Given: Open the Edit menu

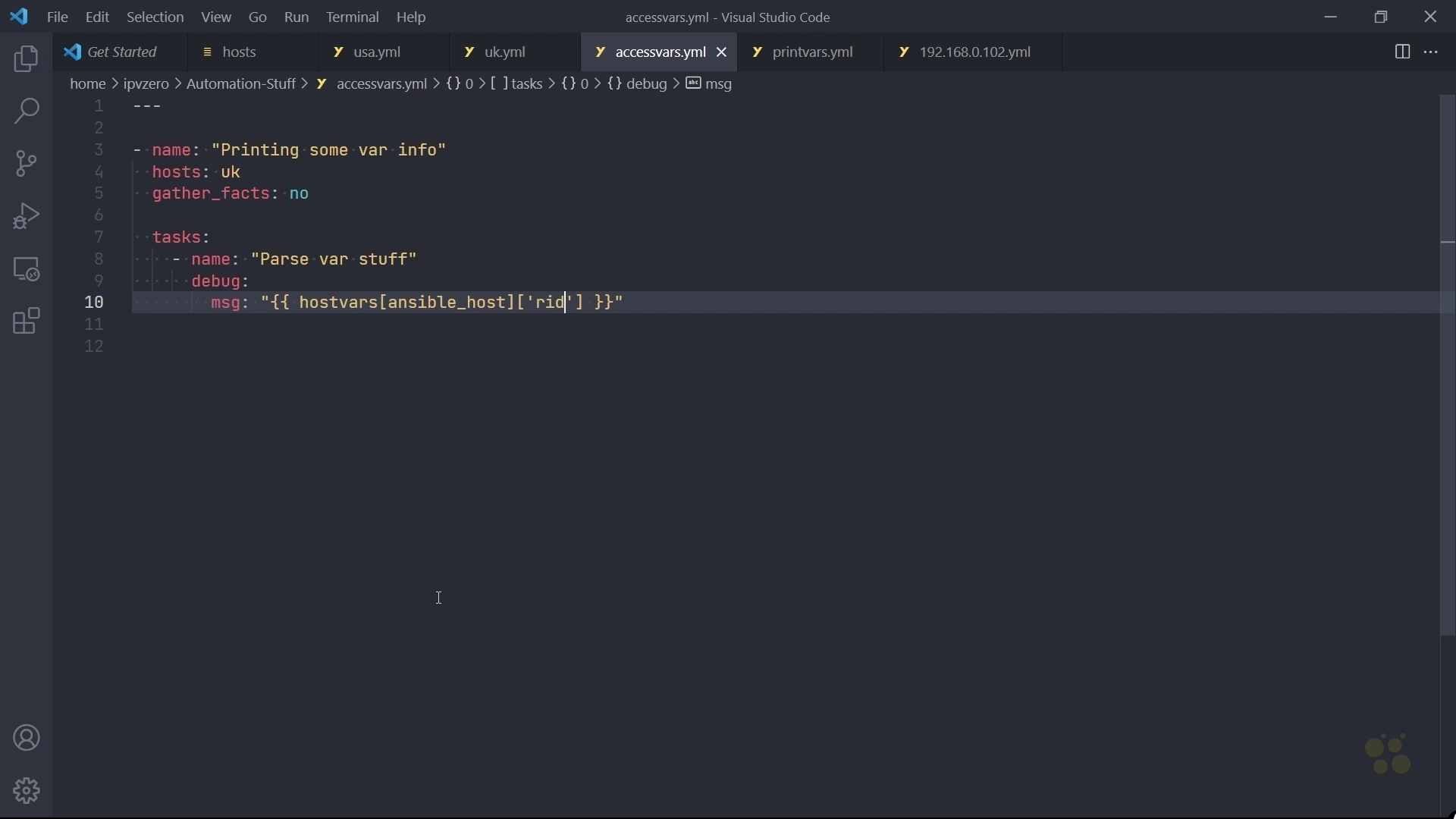Looking at the screenshot, I should (98, 17).
